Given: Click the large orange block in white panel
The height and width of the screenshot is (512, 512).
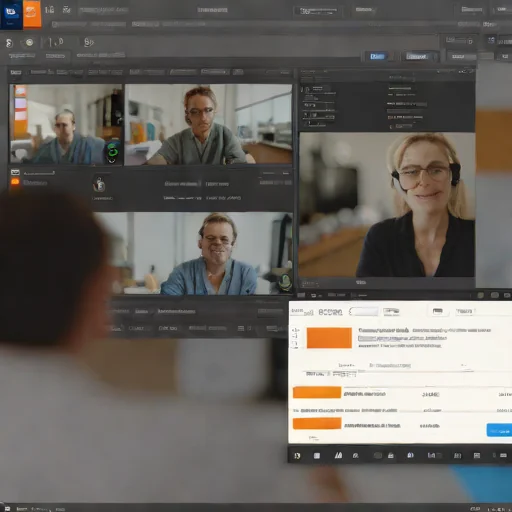Looking at the screenshot, I should [329, 338].
